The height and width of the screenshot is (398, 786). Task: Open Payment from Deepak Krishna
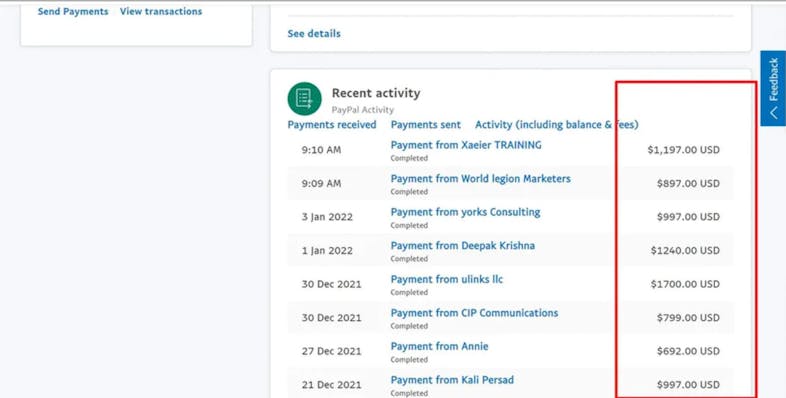click(462, 246)
